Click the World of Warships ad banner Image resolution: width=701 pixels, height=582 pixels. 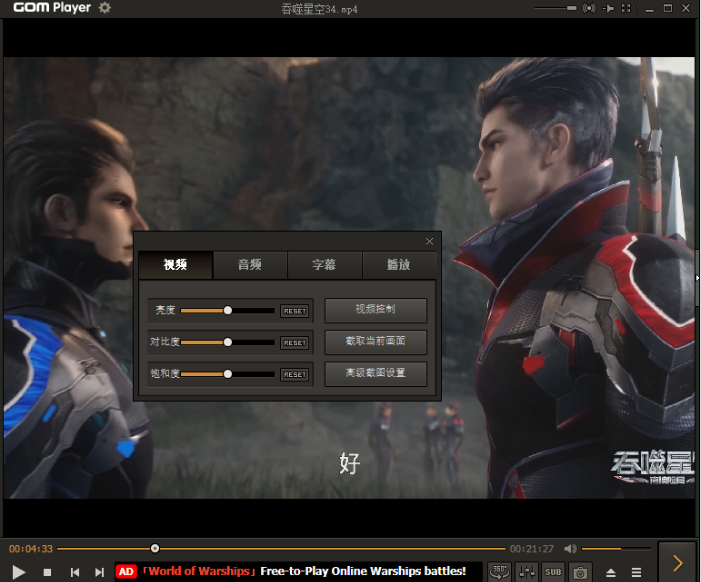point(299,571)
